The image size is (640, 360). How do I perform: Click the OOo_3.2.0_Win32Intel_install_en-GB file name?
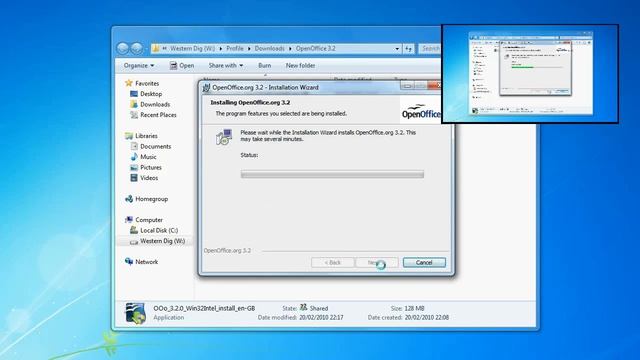(204, 308)
